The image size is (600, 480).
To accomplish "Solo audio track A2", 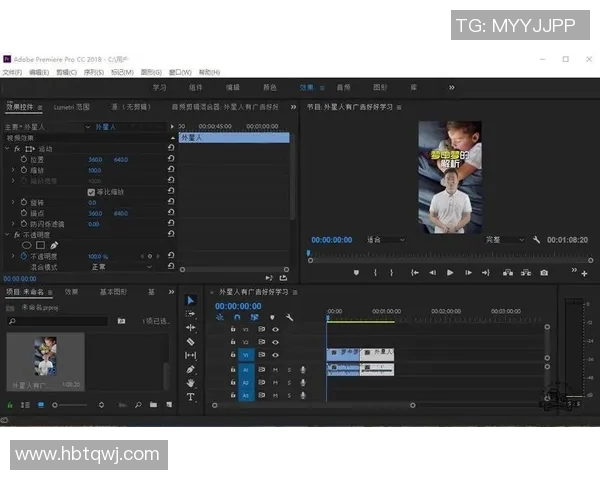I will click(x=289, y=383).
